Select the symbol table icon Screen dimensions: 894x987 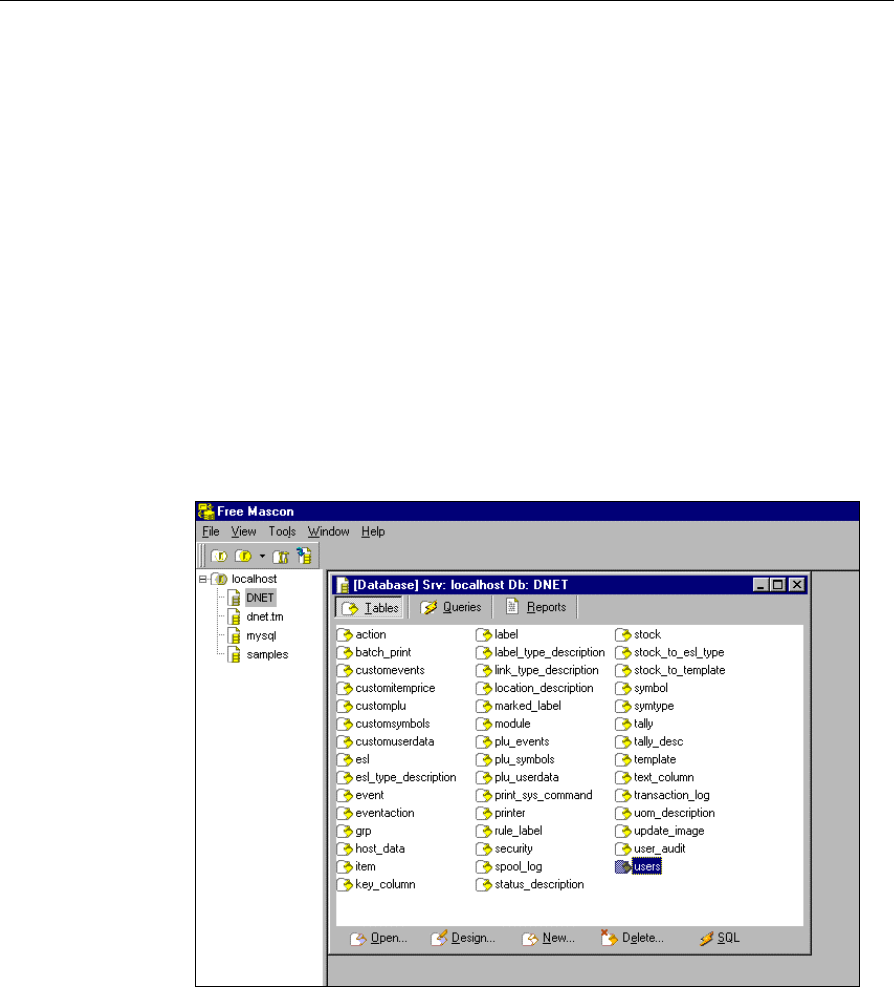click(x=623, y=689)
